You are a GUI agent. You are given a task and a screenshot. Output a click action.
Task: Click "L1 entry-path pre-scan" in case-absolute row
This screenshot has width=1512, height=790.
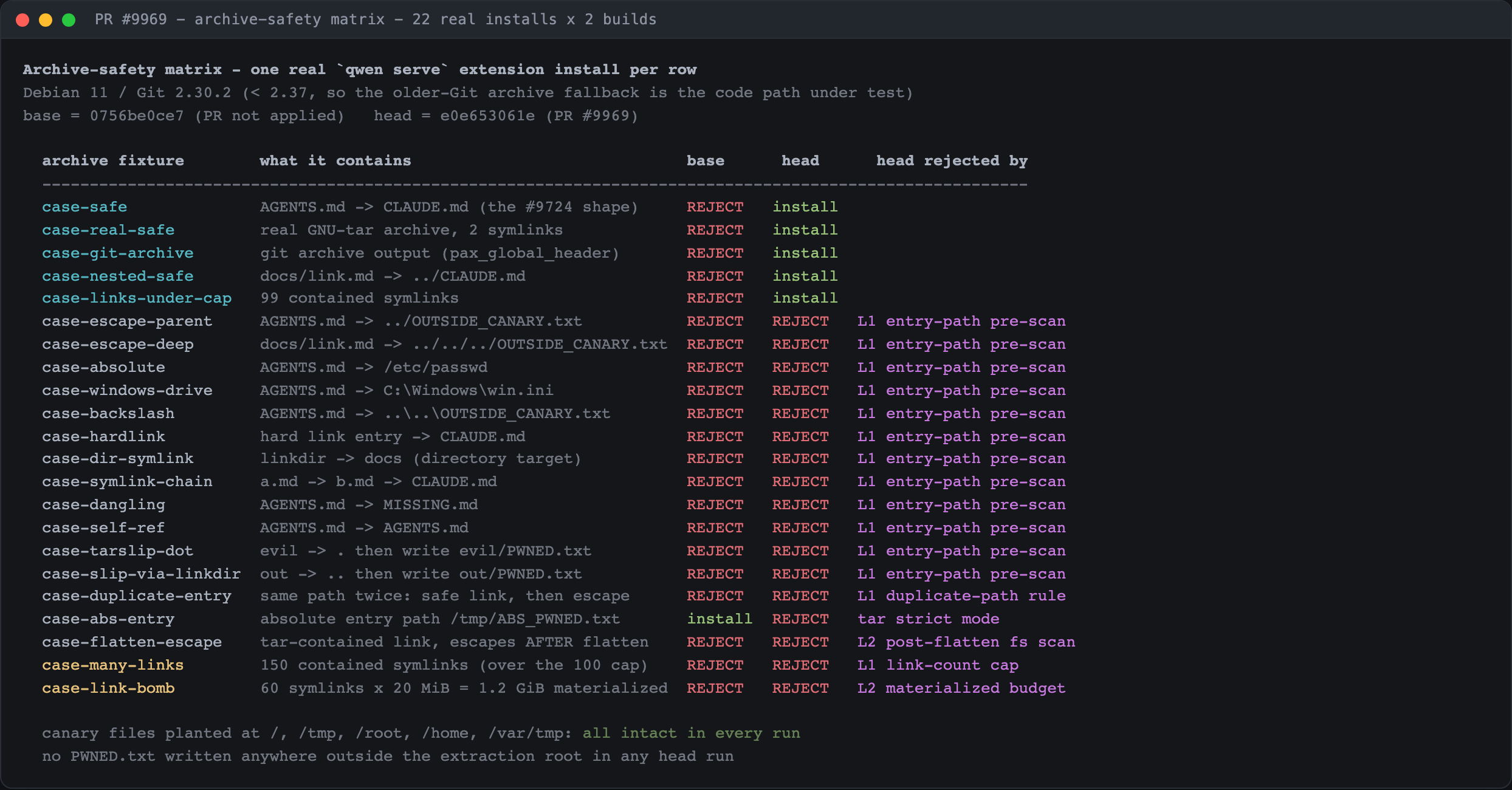coord(961,368)
